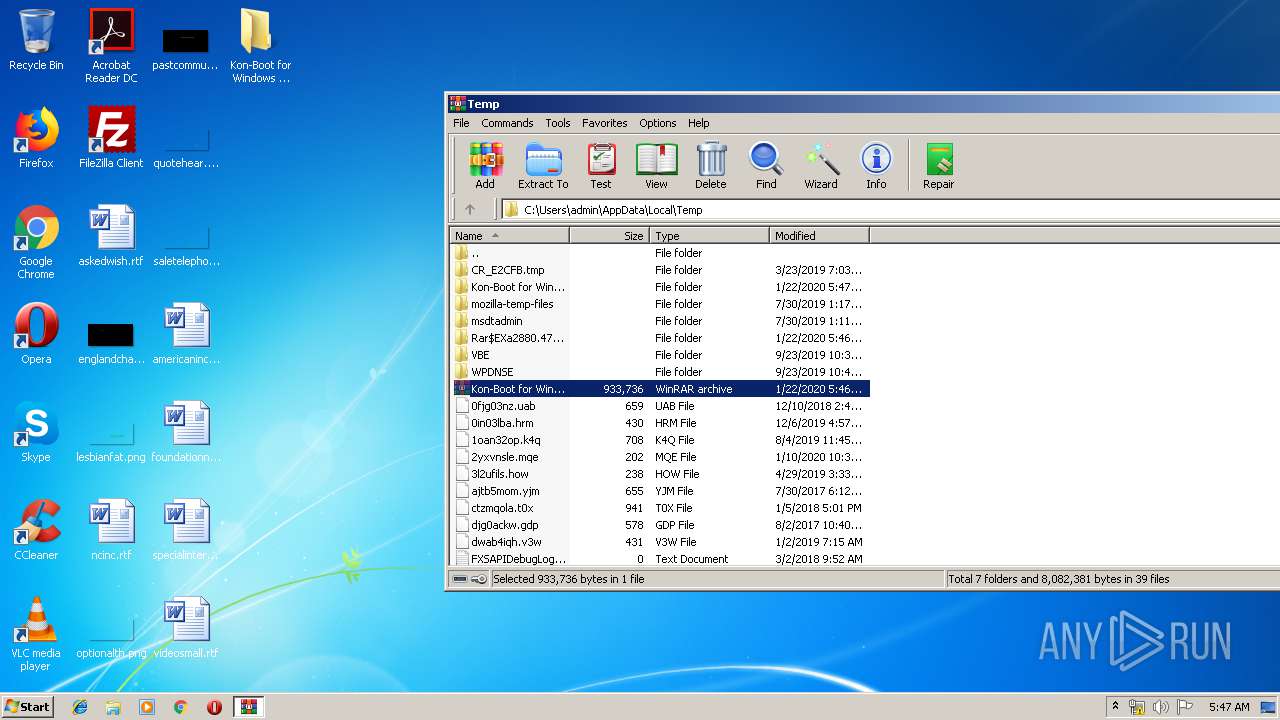Click WinRAR taskbar button
This screenshot has width=1280, height=720.
(248, 707)
